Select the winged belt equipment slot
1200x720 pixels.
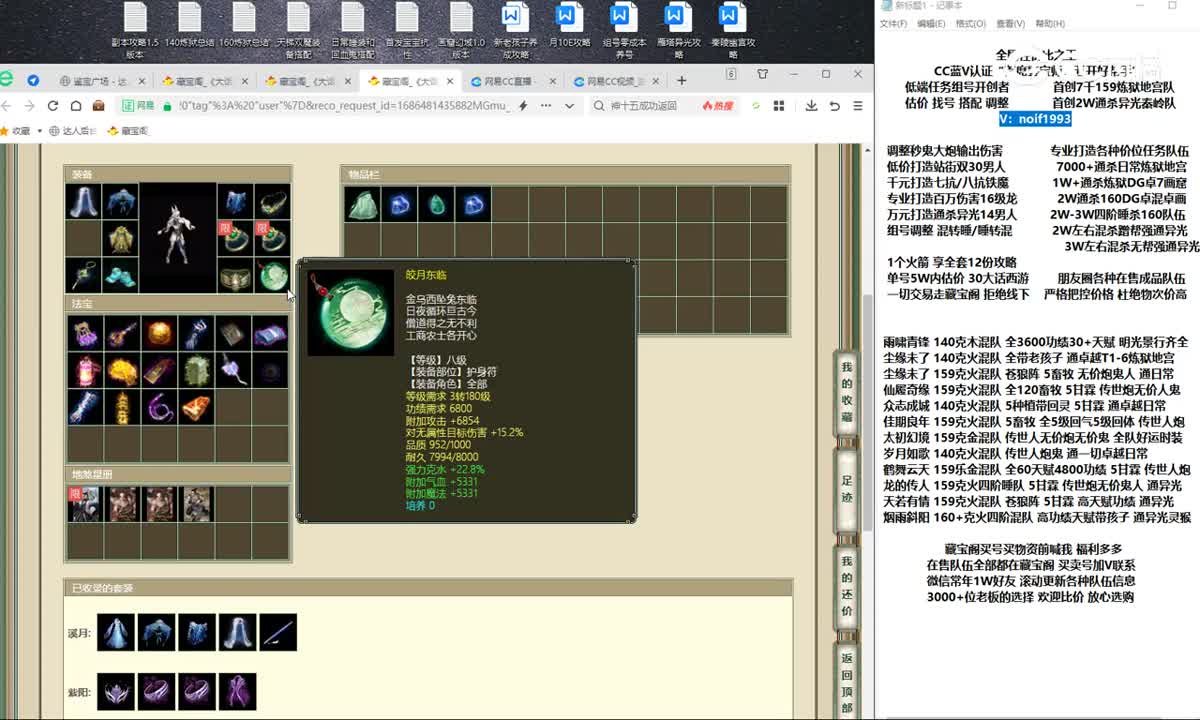[235, 276]
